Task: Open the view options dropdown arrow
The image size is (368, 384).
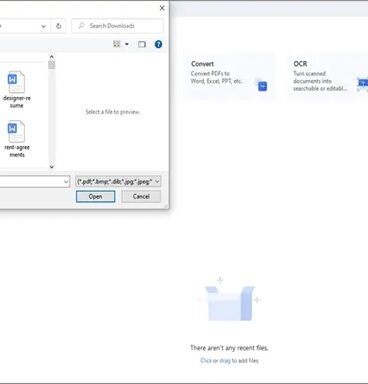Action: pos(127,44)
